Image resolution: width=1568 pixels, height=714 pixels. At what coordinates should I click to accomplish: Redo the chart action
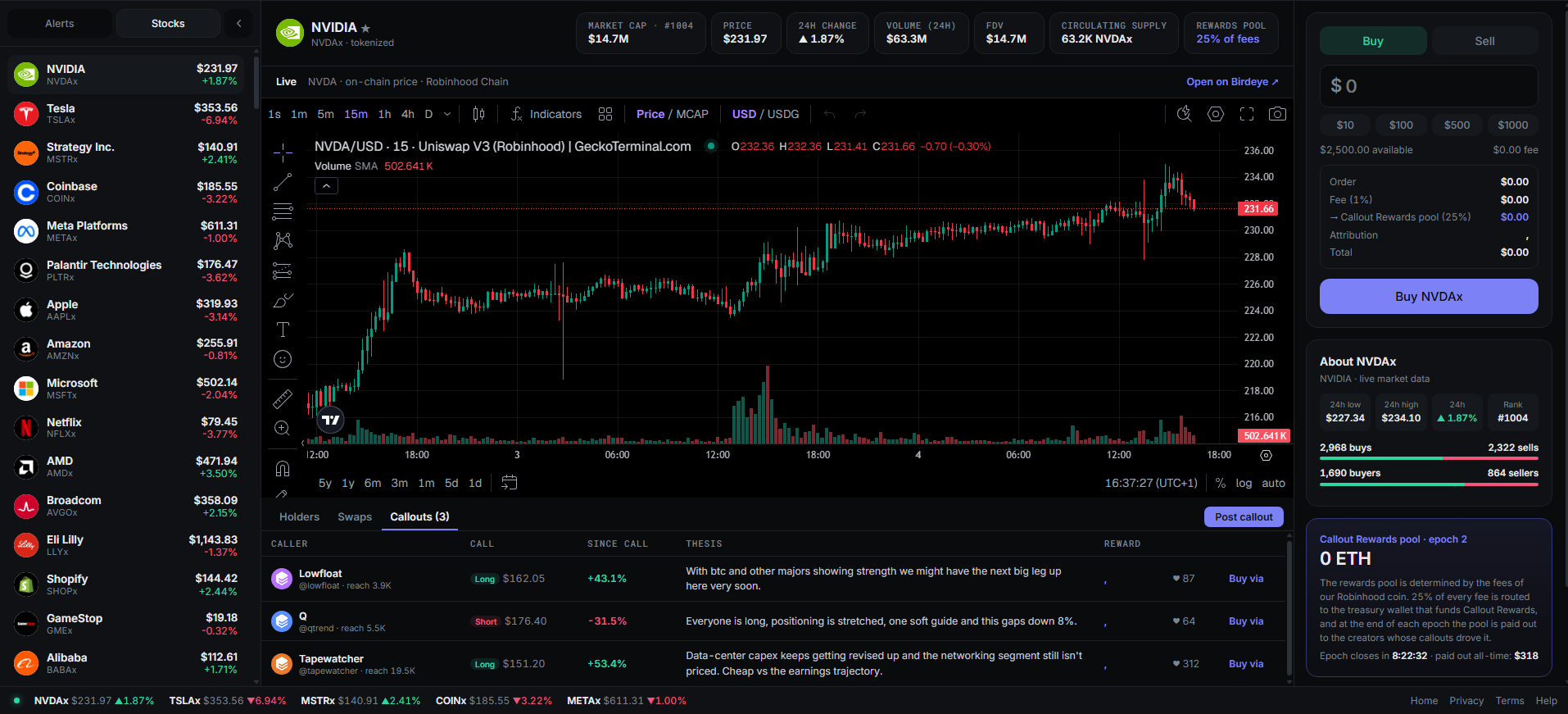pos(860,114)
